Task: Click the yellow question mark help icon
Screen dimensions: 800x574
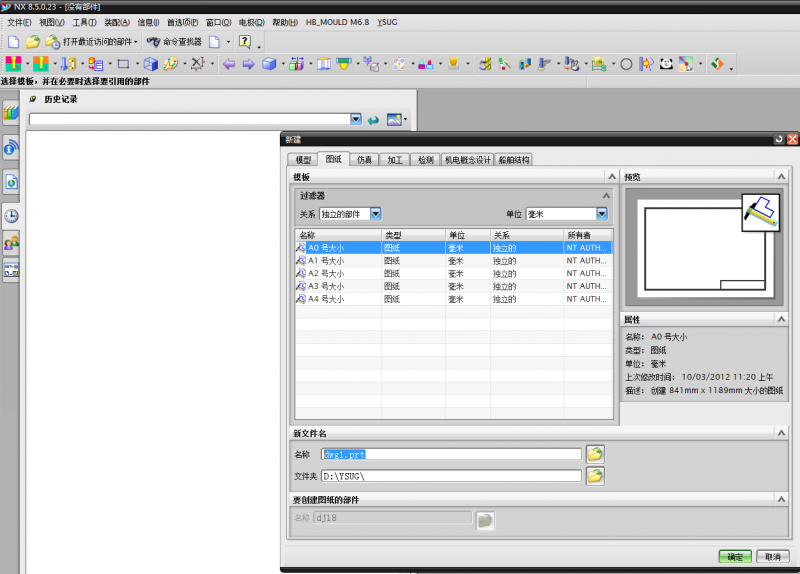Action: [x=245, y=41]
